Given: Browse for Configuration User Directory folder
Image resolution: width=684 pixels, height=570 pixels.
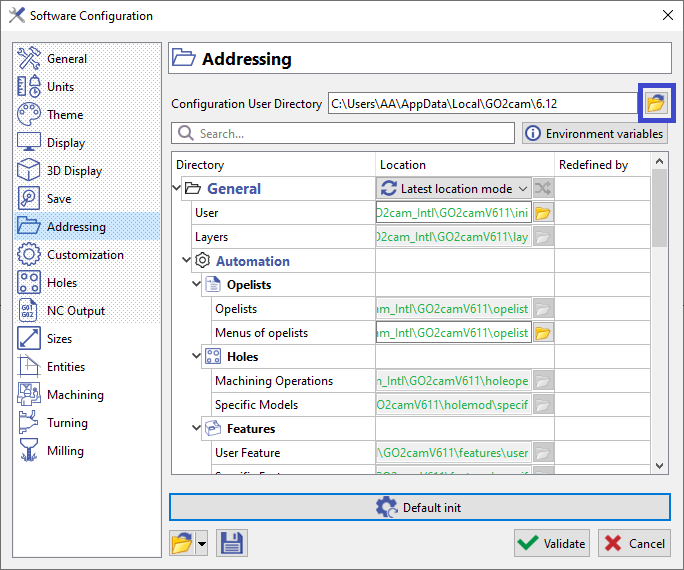Looking at the screenshot, I should pos(656,102).
